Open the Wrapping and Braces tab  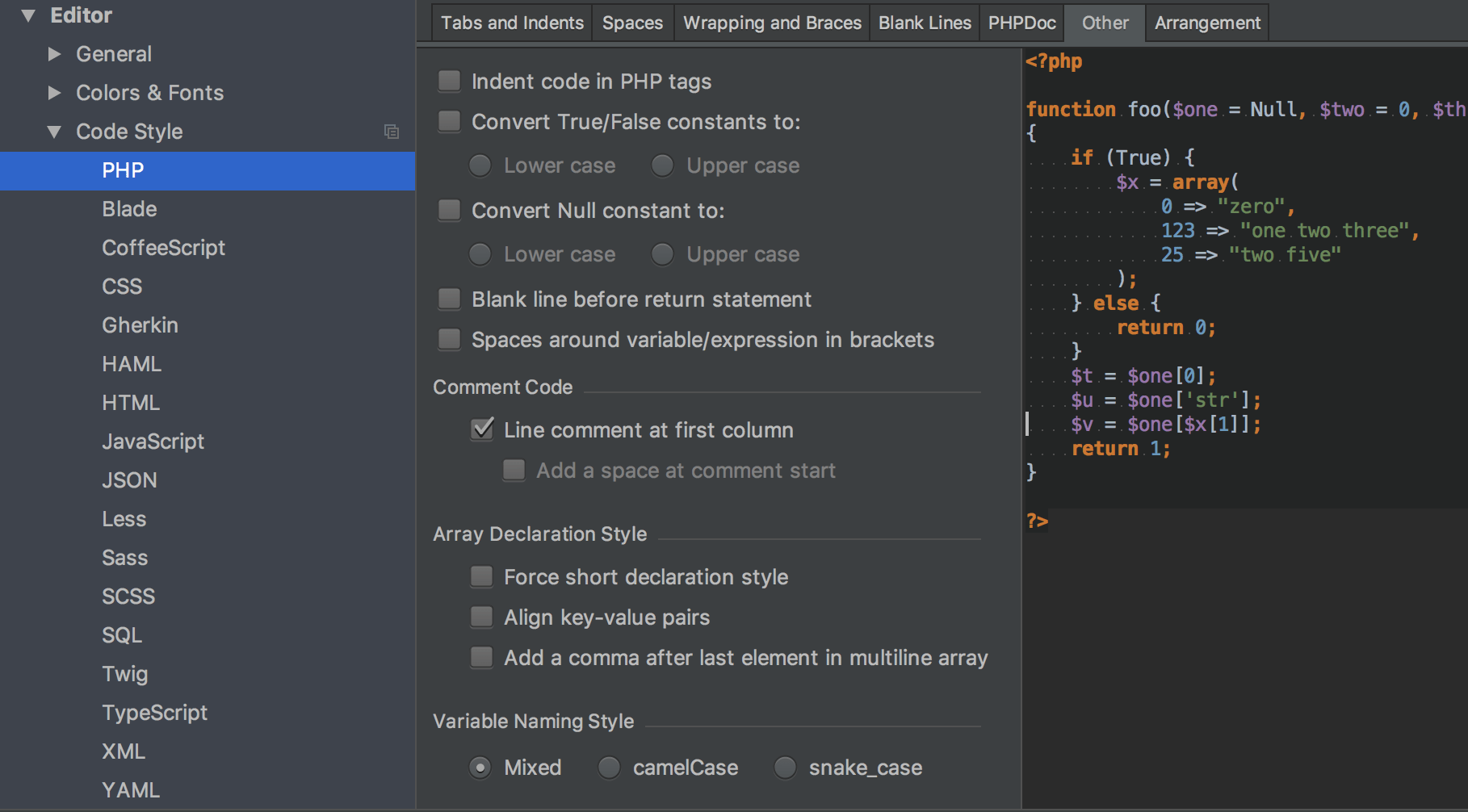coord(771,23)
